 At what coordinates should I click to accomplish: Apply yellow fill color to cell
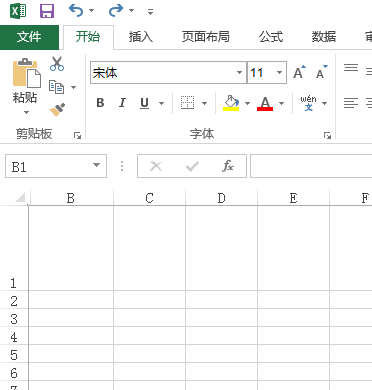pyautogui.click(x=231, y=103)
